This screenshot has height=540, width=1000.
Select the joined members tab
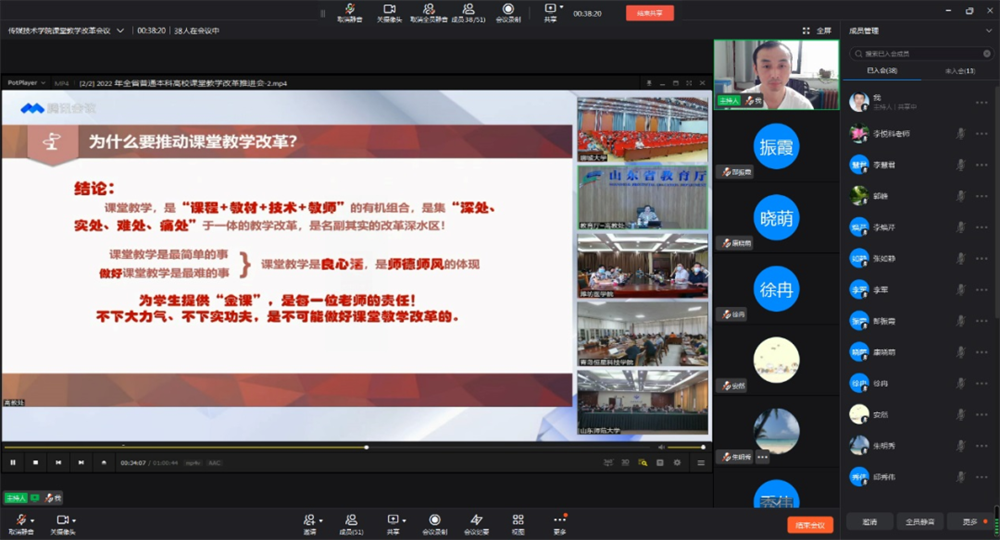[881, 71]
